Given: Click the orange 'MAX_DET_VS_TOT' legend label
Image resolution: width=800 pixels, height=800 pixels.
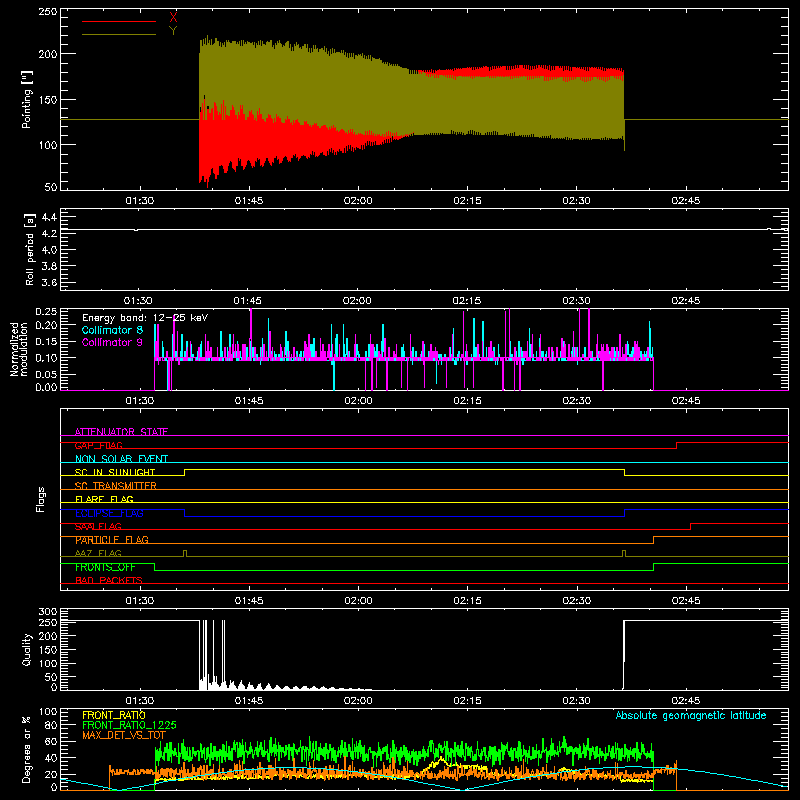Looking at the screenshot, I should [124, 735].
